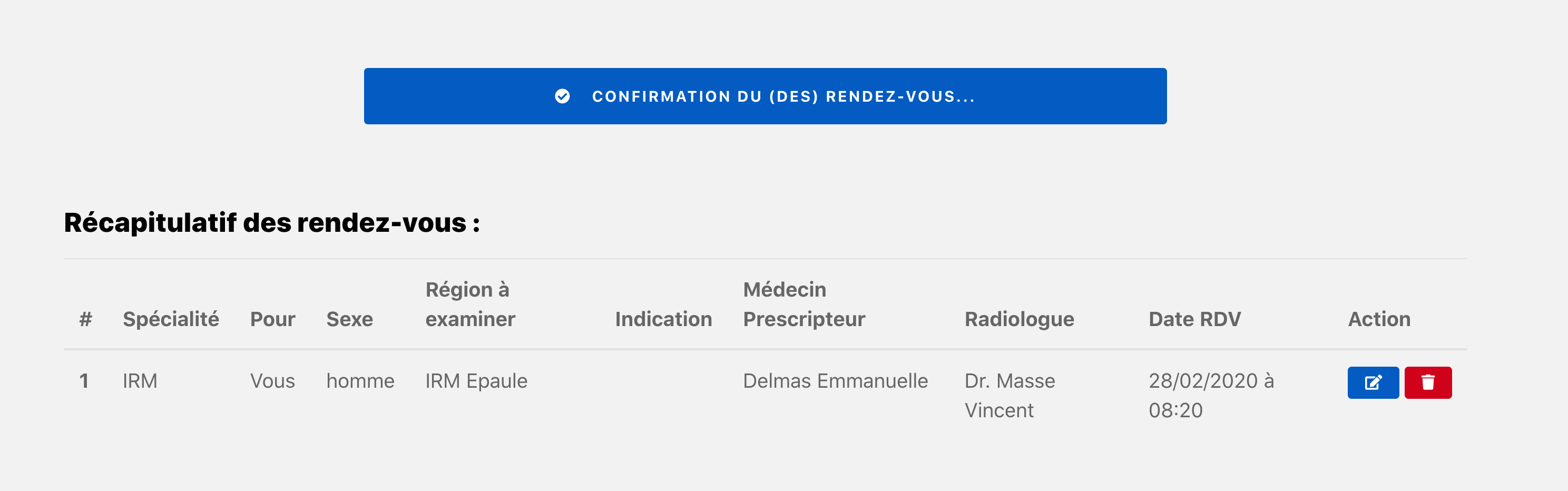Select the 'IRM' specialty cell
Screen dimensions: 1568x491
(140, 381)
